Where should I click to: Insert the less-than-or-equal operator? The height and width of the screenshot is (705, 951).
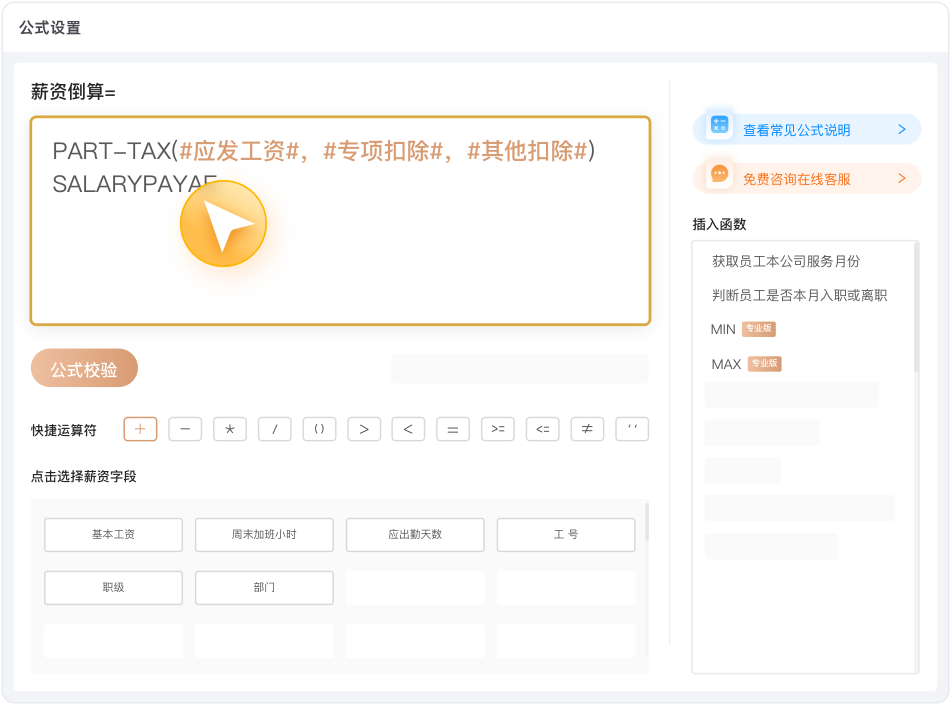[543, 429]
